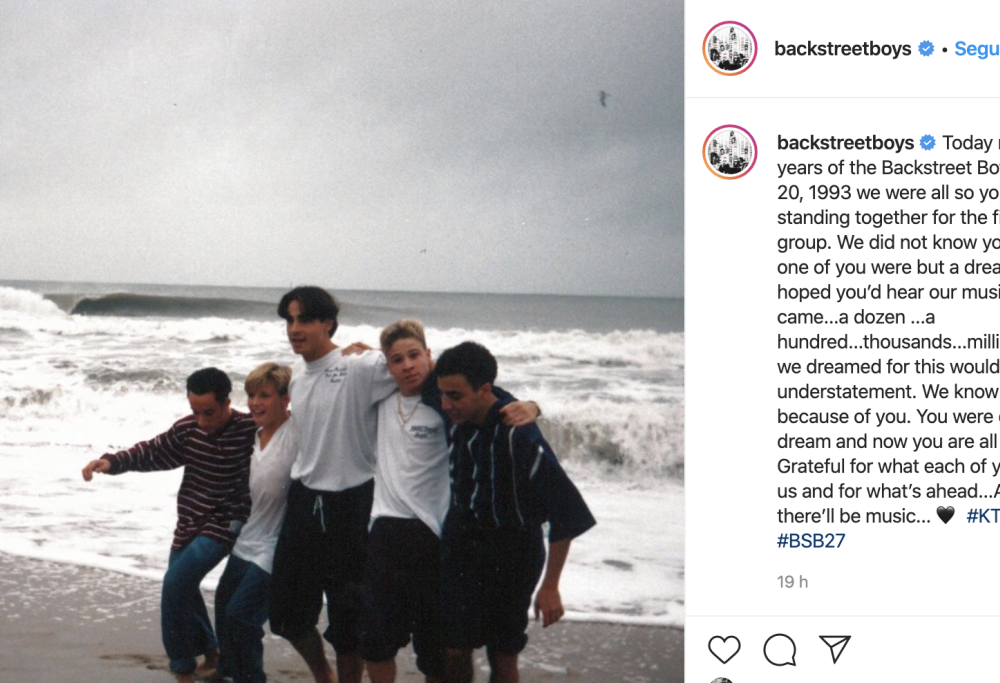
Task: Like the post with the heart icon
Action: tap(724, 650)
